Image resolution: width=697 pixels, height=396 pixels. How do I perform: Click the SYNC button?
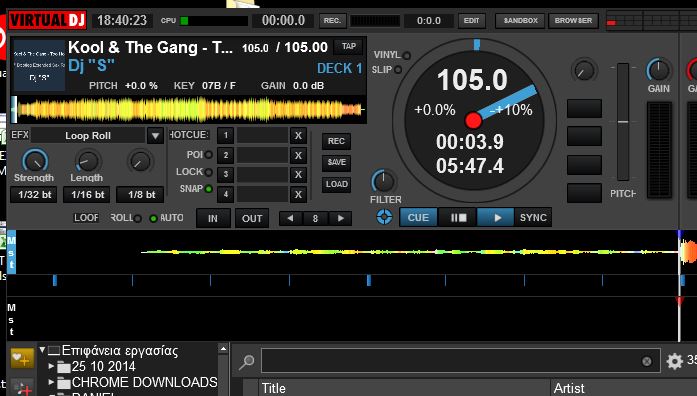tap(533, 218)
